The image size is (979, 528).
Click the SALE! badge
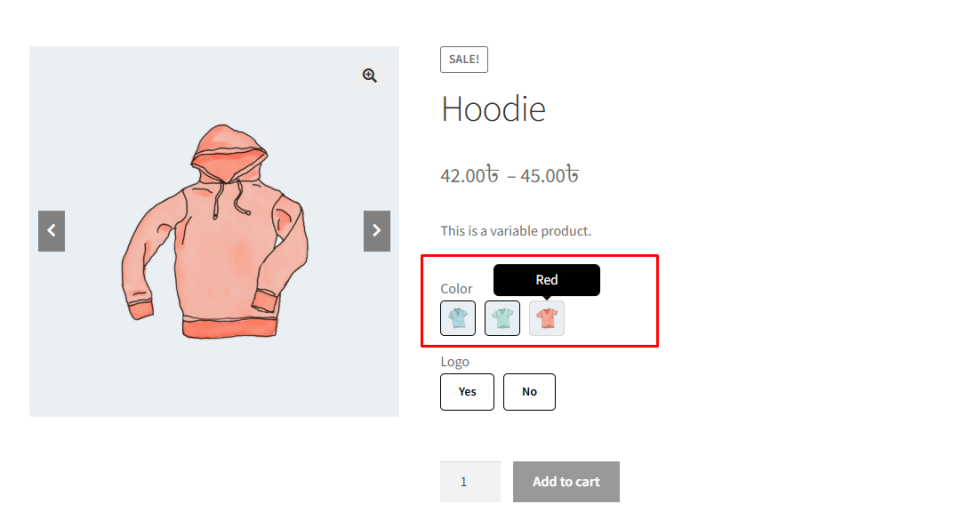pos(464,59)
